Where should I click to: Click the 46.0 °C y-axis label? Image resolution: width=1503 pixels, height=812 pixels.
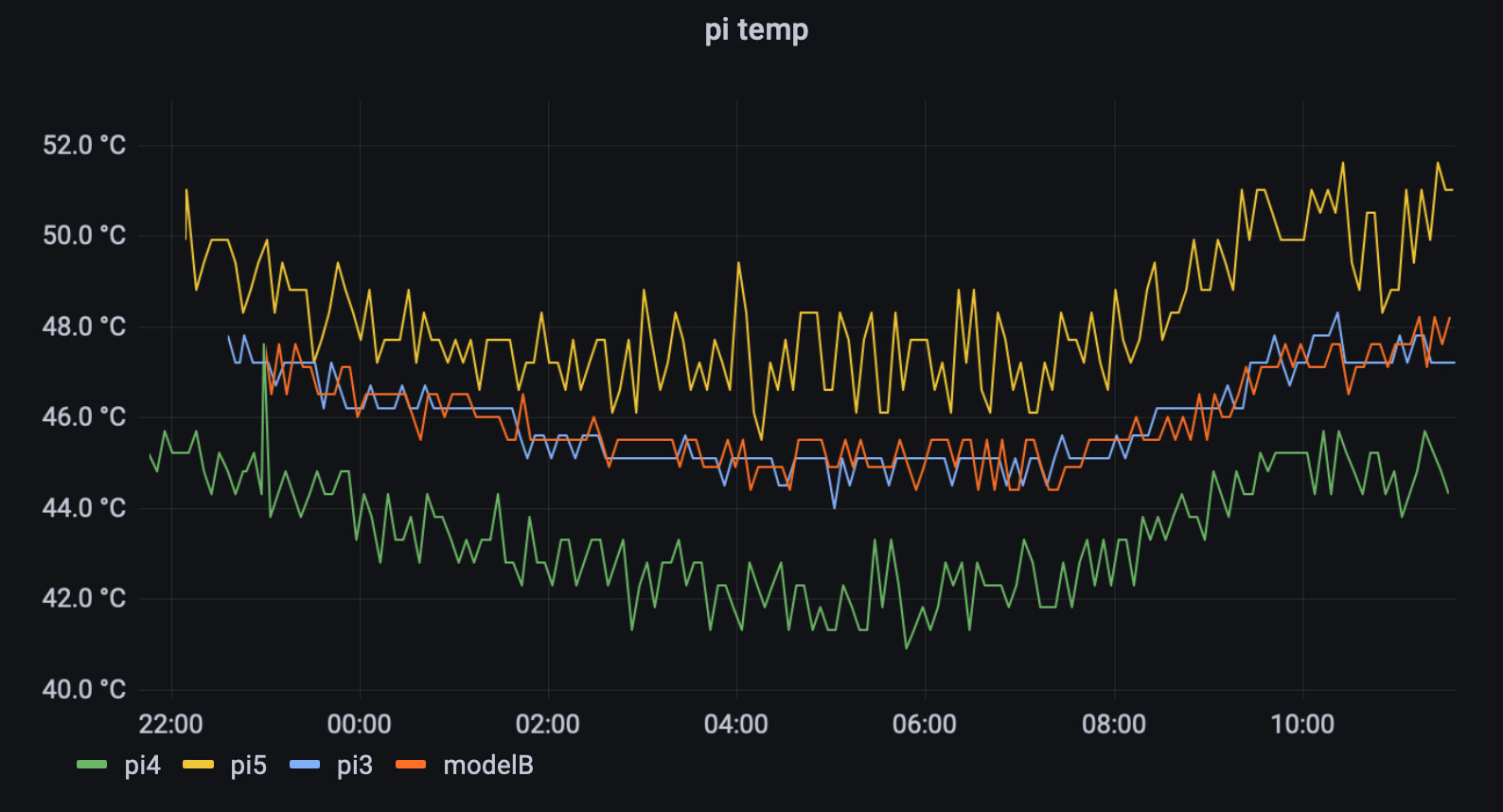pyautogui.click(x=84, y=417)
